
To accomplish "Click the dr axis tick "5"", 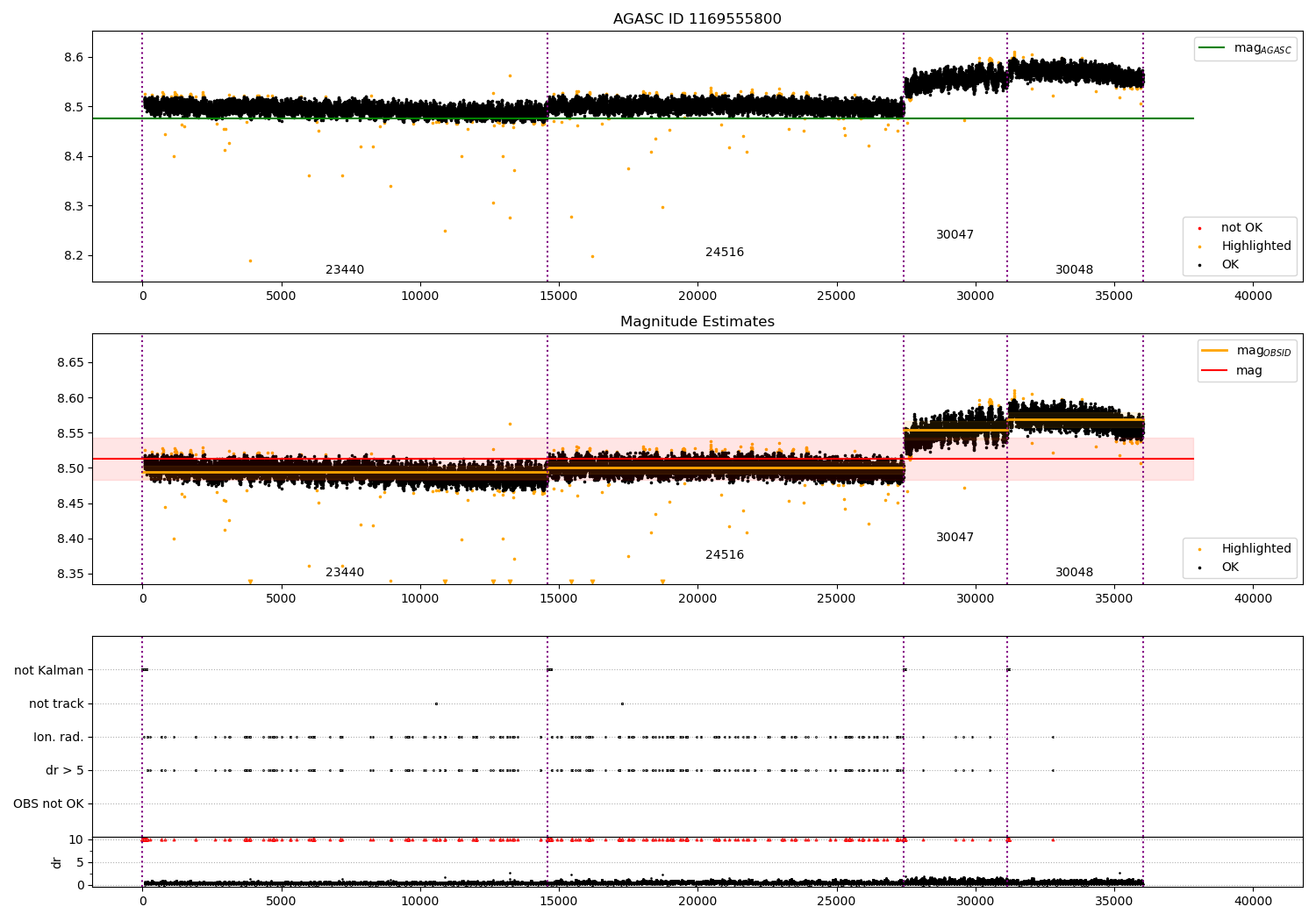I will (80, 863).
